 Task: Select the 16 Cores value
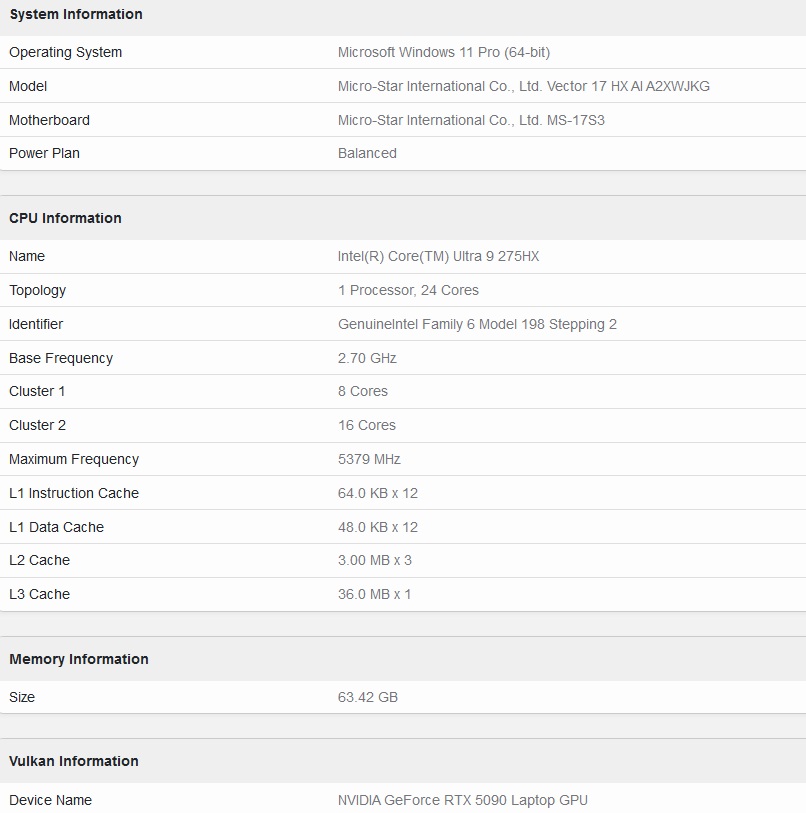tap(367, 425)
